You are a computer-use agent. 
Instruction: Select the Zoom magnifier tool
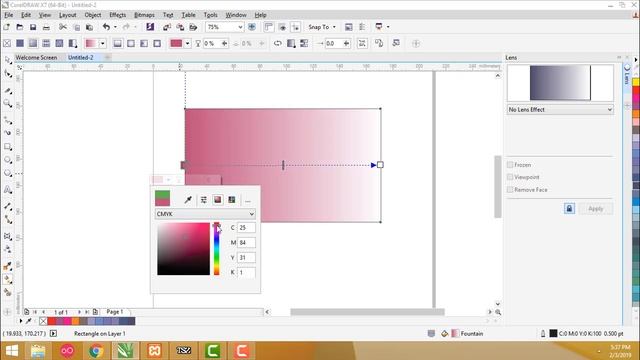tap(8, 103)
